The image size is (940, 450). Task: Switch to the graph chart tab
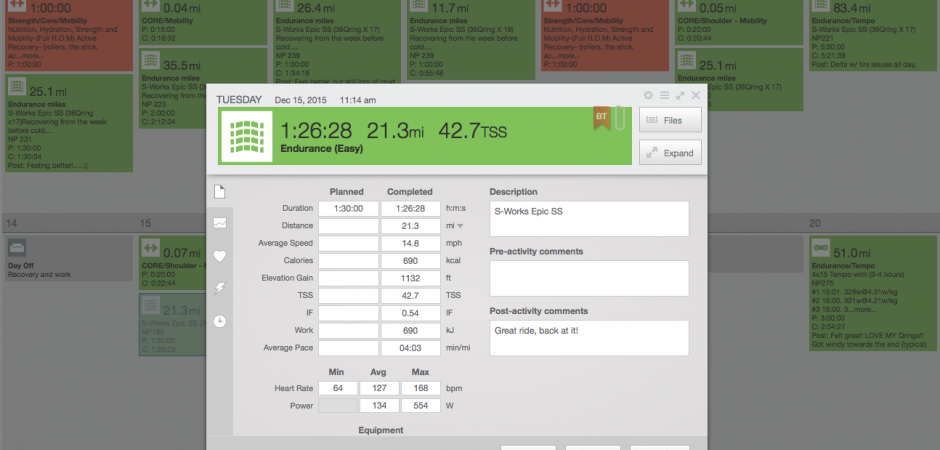(x=220, y=222)
